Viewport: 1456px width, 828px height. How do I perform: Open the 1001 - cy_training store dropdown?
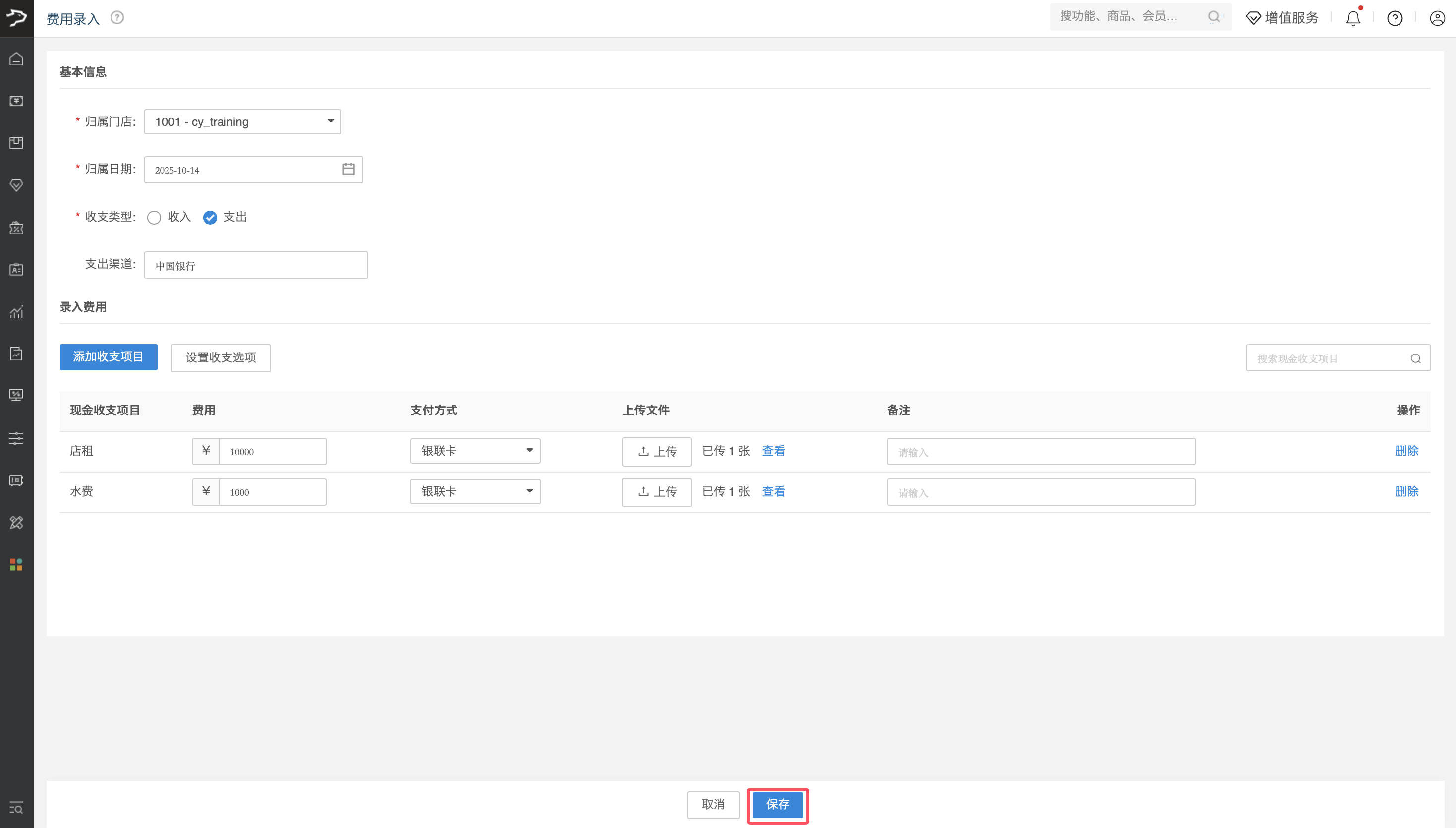point(242,121)
